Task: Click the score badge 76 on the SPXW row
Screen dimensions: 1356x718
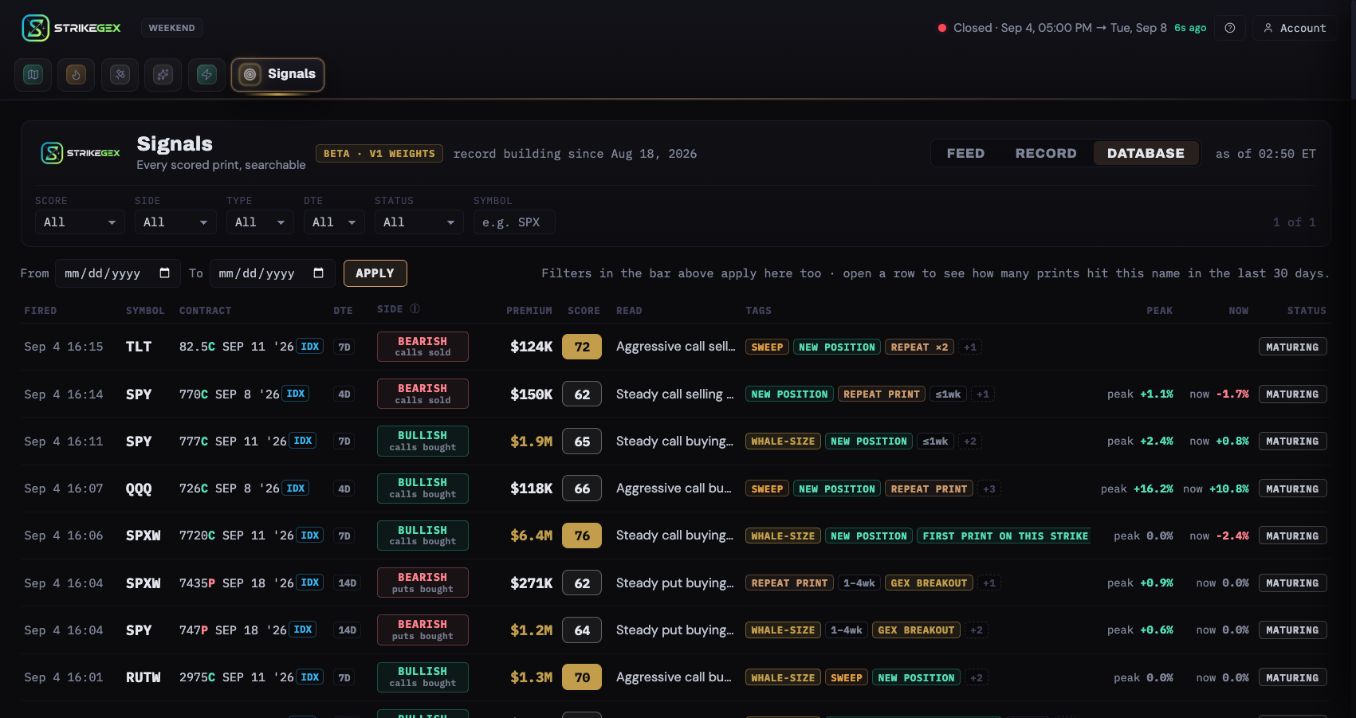Action: tap(582, 536)
